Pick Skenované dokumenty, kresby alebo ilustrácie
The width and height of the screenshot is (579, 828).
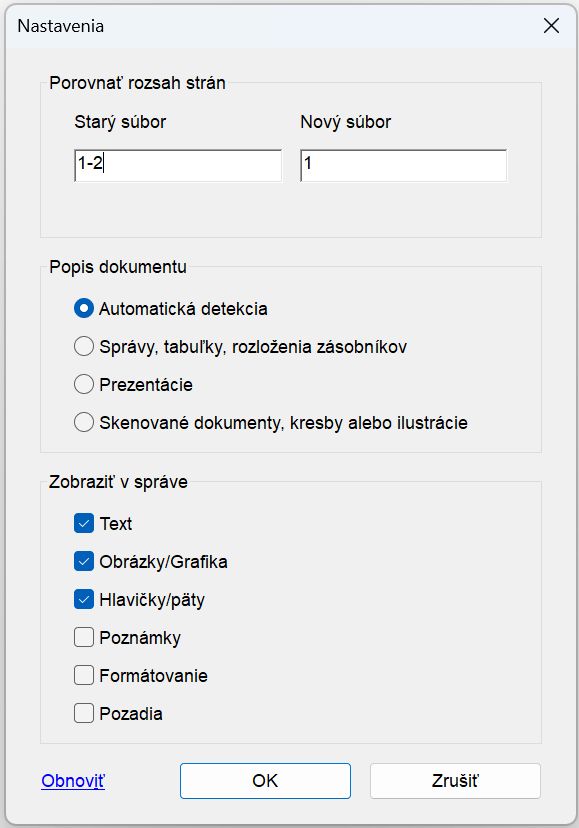click(x=84, y=422)
